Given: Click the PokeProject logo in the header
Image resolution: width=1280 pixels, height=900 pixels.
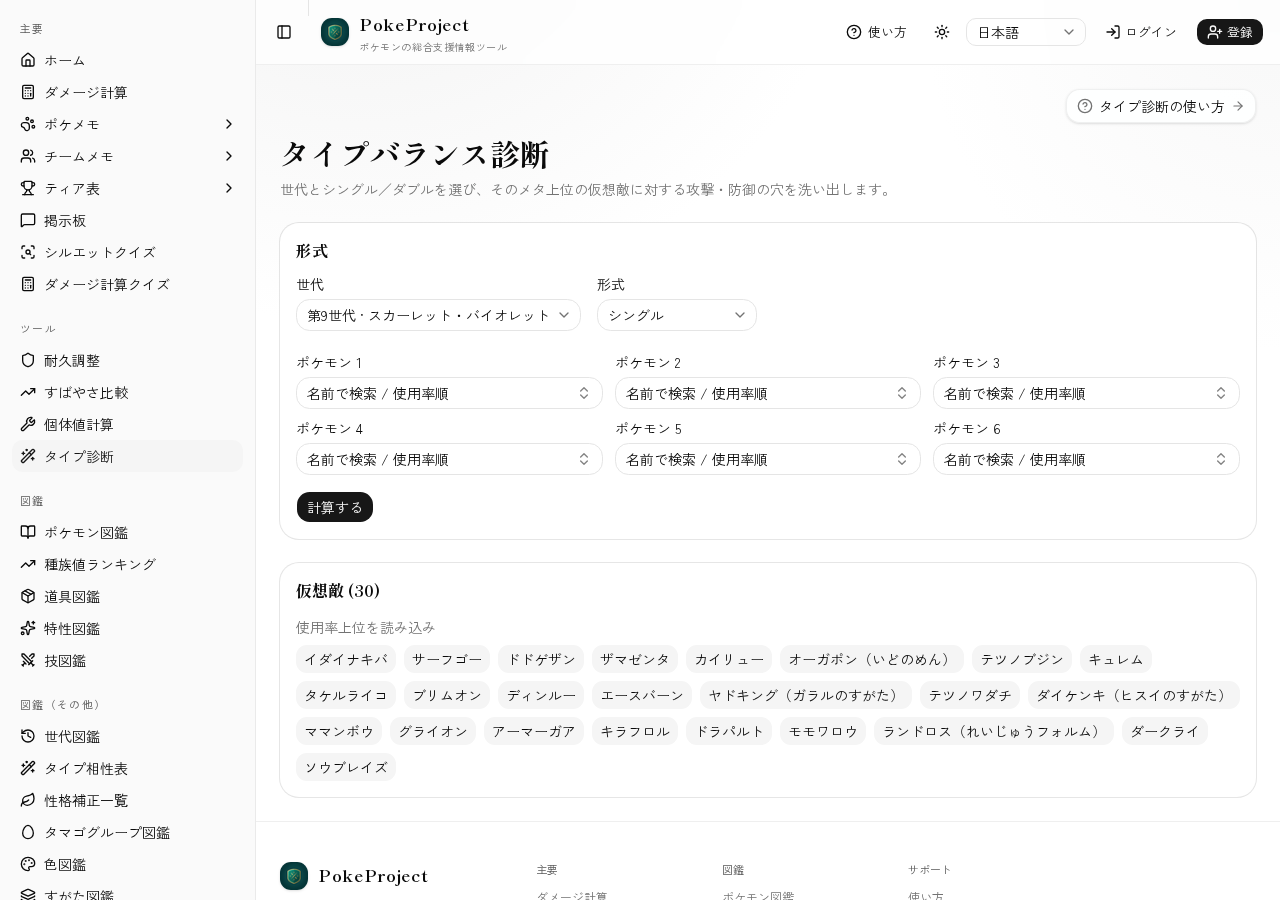Looking at the screenshot, I should click(x=335, y=32).
